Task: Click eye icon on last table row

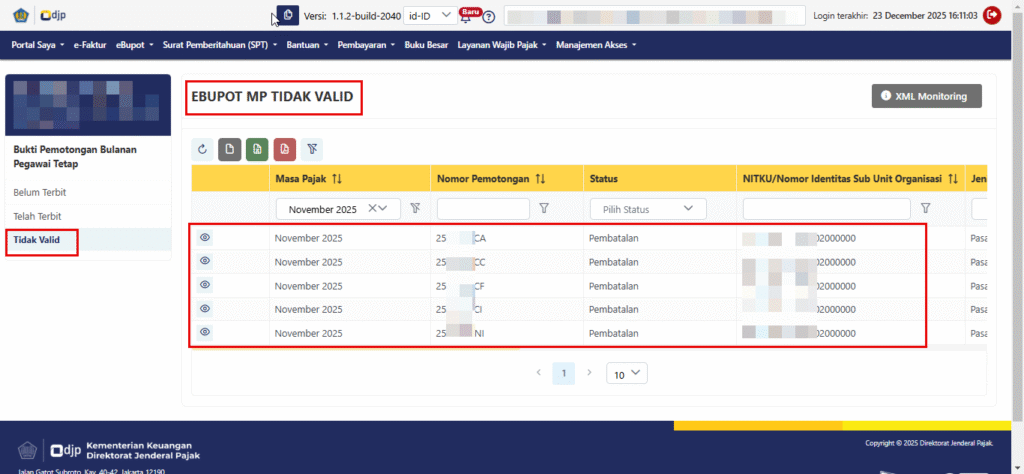Action: point(205,331)
